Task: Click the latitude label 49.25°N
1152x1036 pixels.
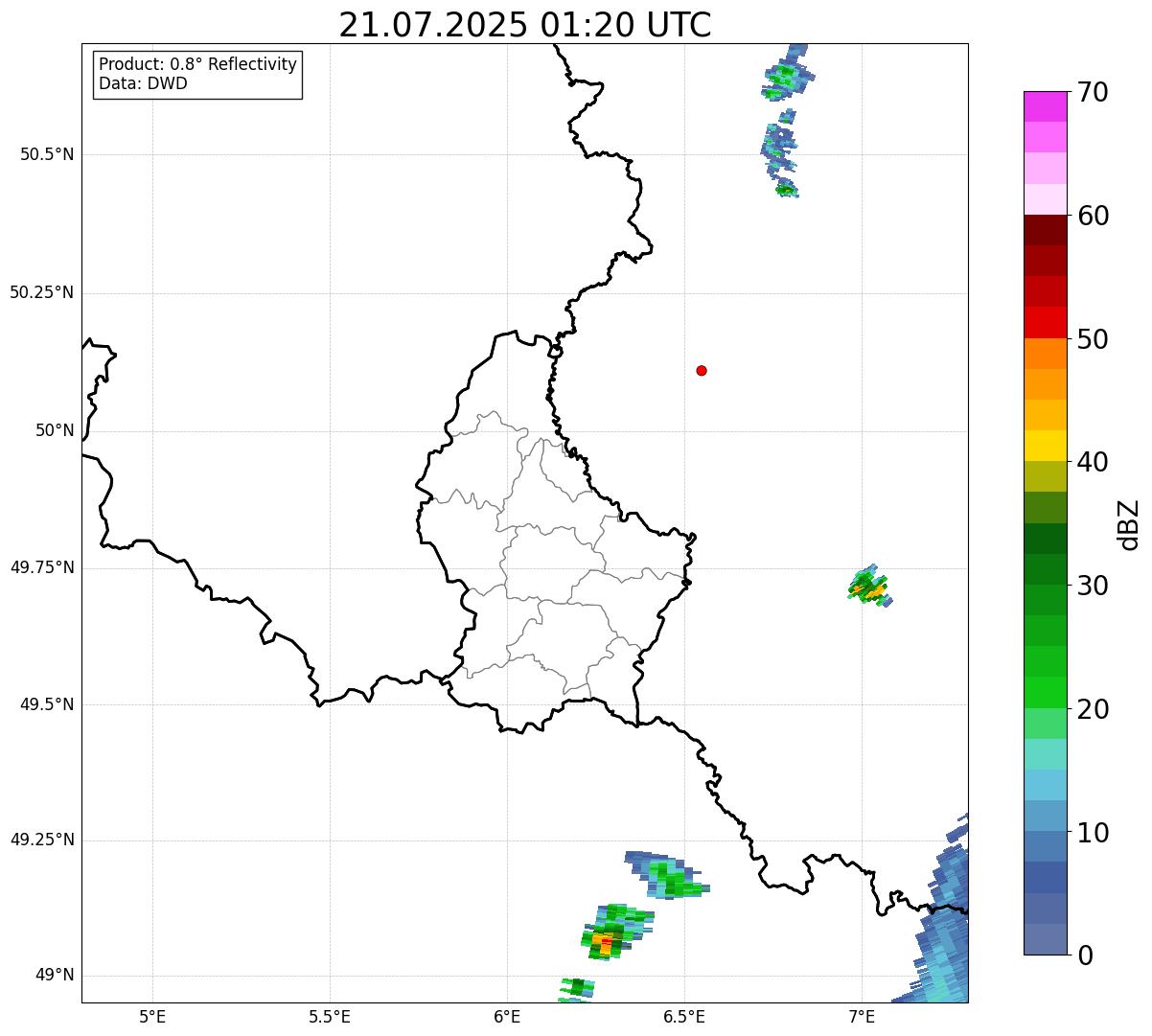Action: [x=42, y=840]
